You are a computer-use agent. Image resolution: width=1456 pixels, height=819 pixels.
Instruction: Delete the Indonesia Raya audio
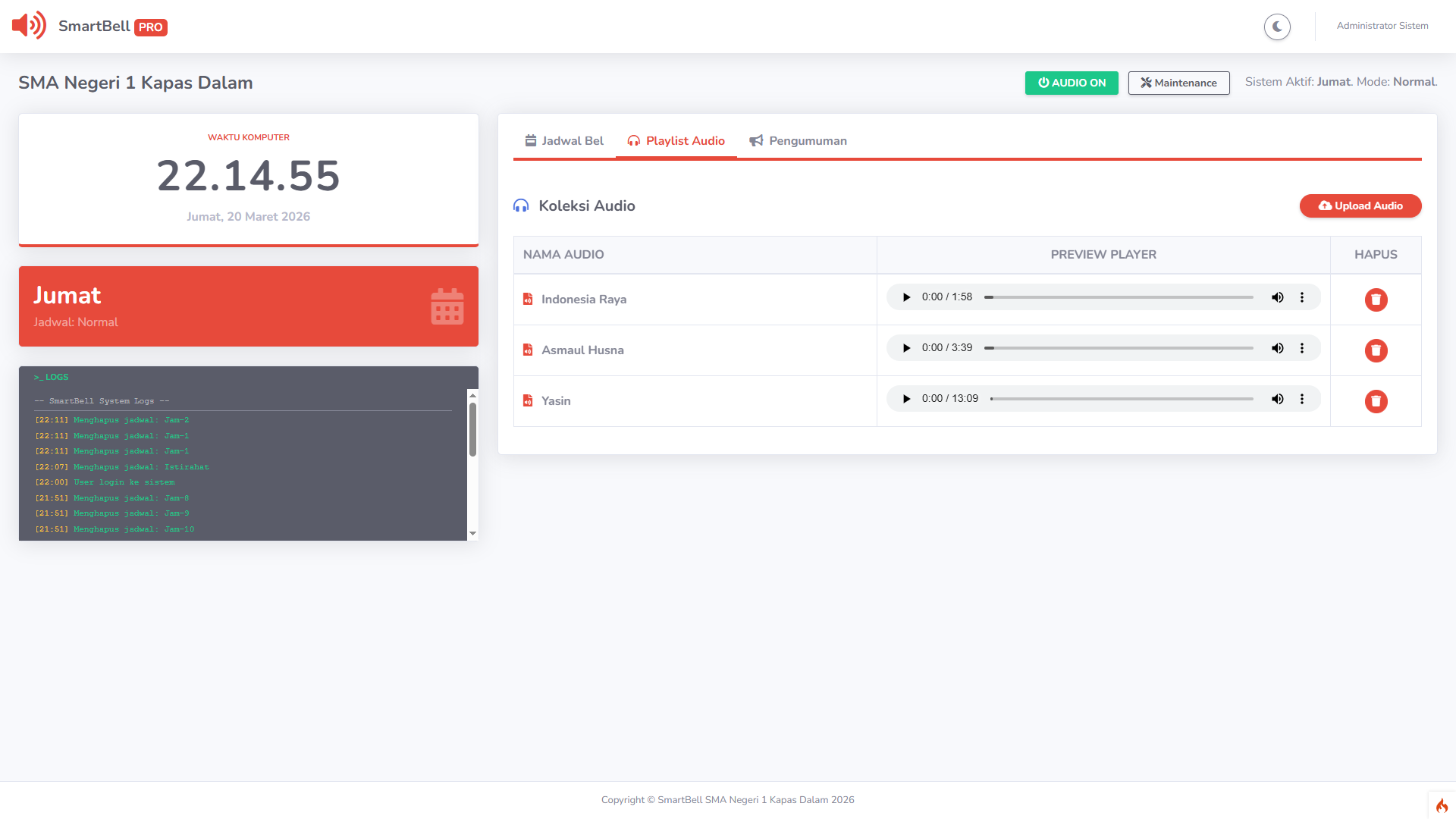click(x=1376, y=300)
